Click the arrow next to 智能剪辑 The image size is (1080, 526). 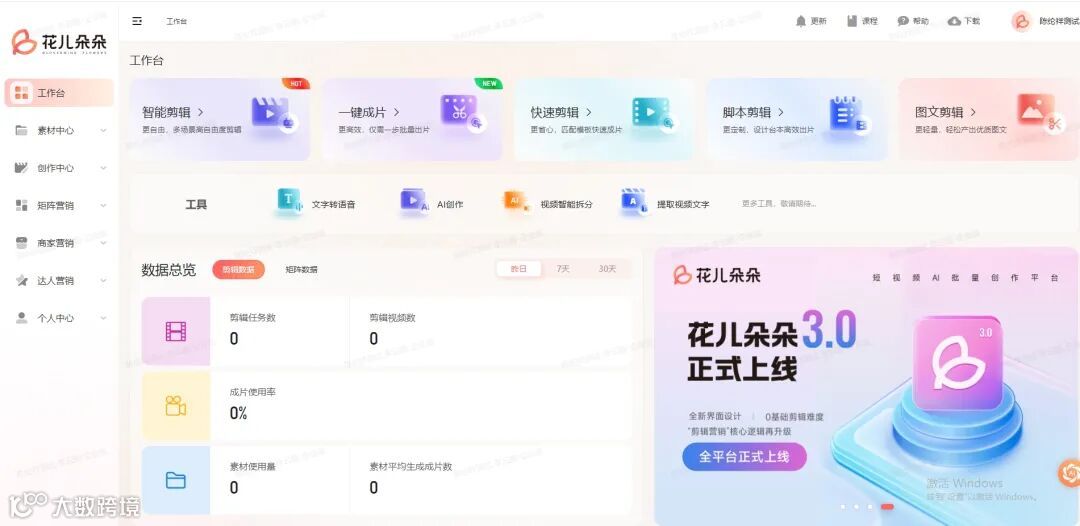click(x=200, y=112)
